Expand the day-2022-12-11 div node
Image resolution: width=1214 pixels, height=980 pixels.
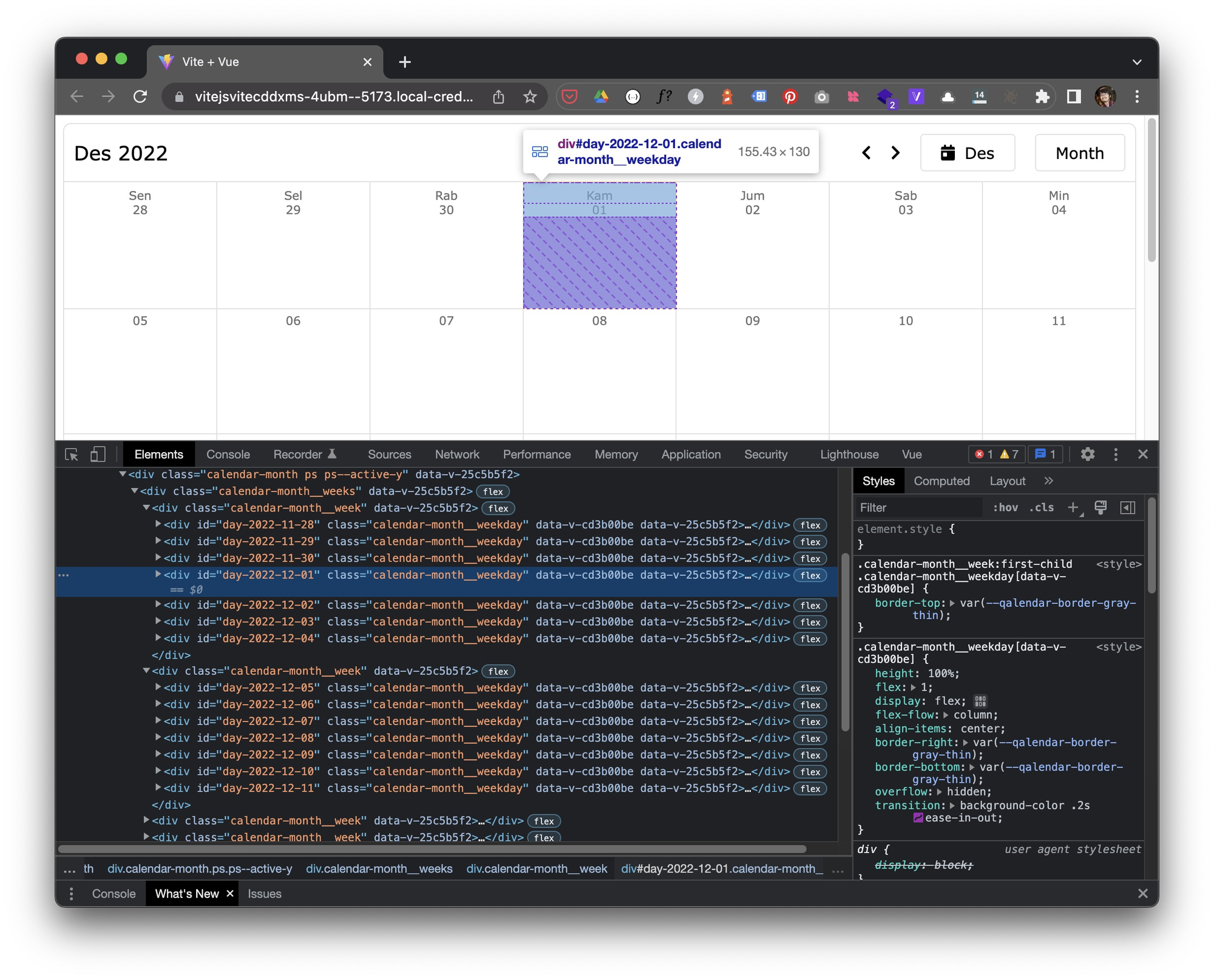158,788
